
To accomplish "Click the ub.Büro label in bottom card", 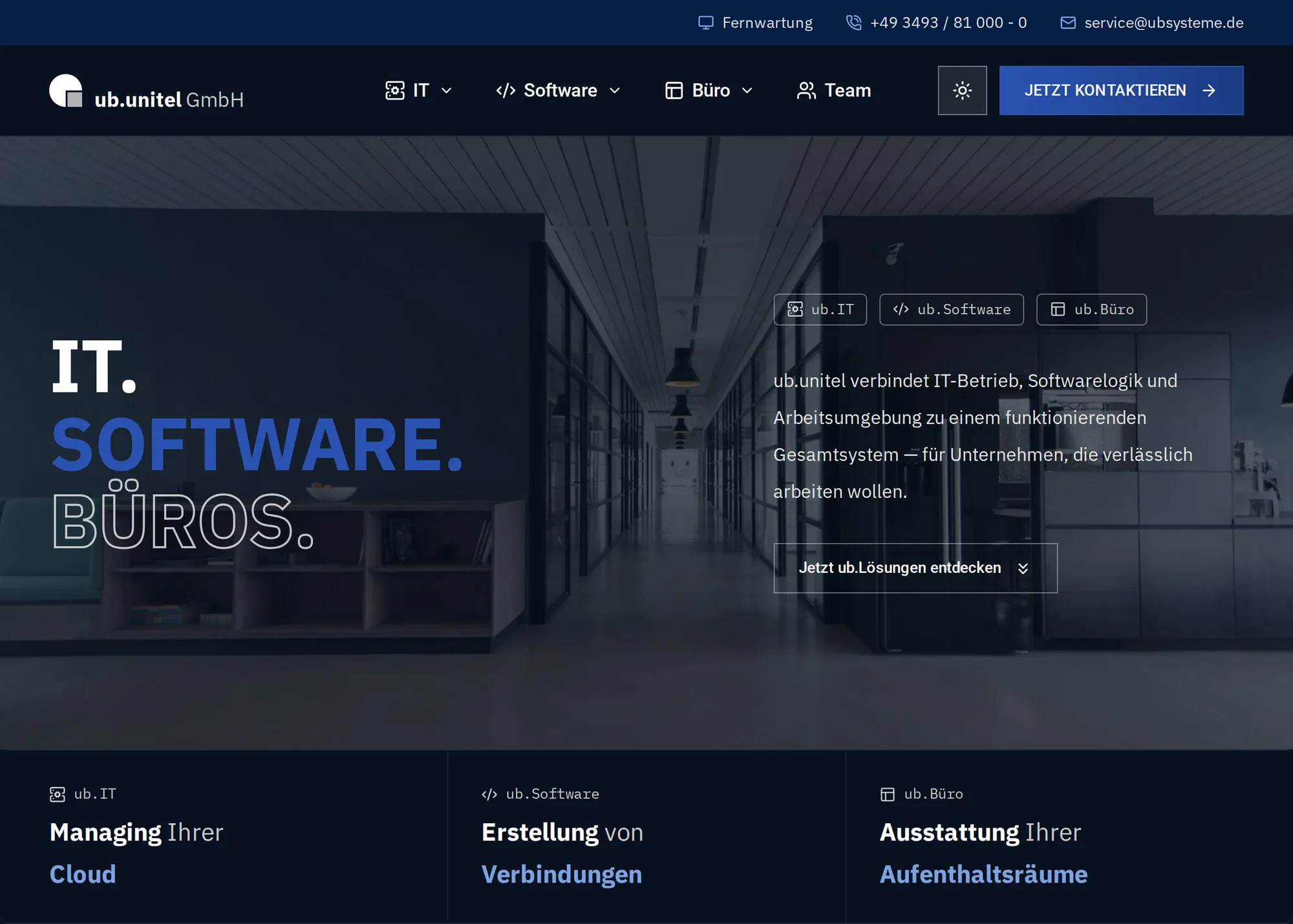I will click(934, 794).
